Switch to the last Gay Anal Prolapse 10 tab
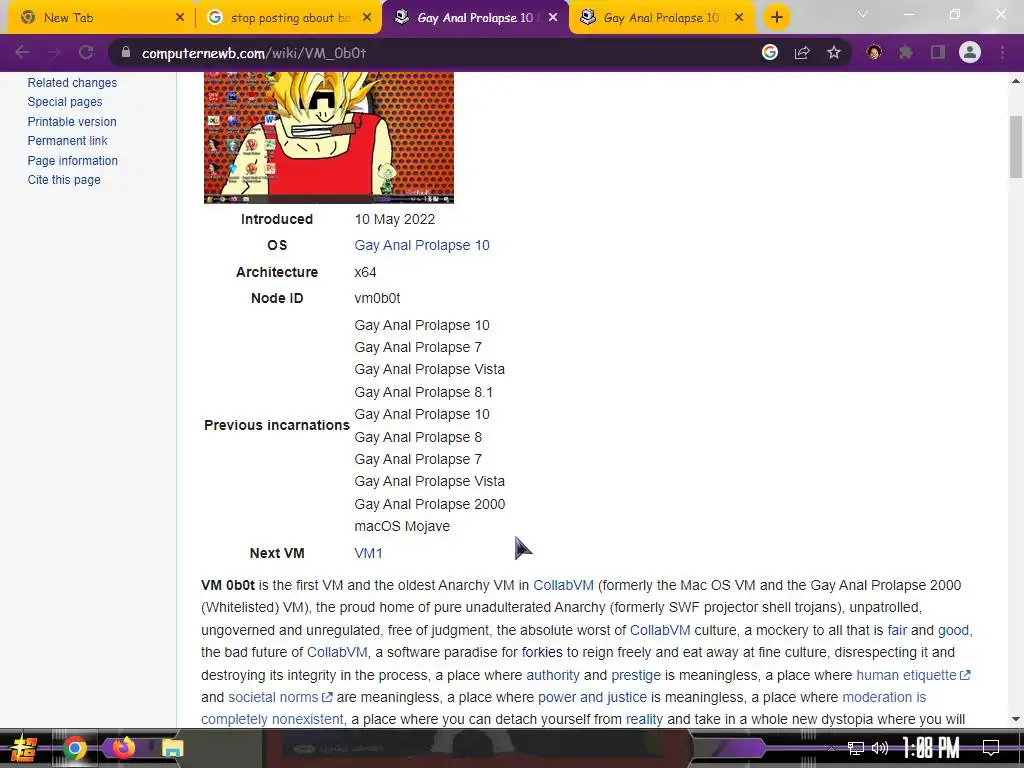The height and width of the screenshot is (768, 1024). tap(660, 18)
